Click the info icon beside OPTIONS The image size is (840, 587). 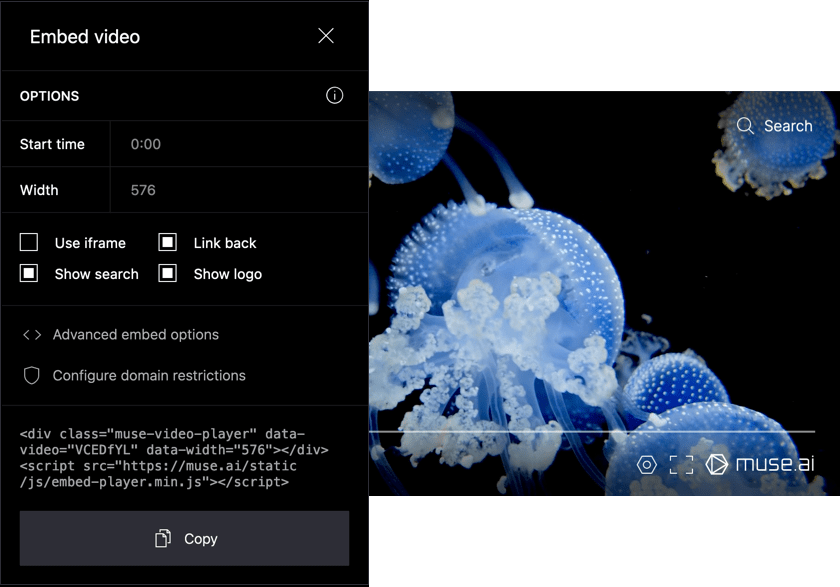(x=335, y=96)
